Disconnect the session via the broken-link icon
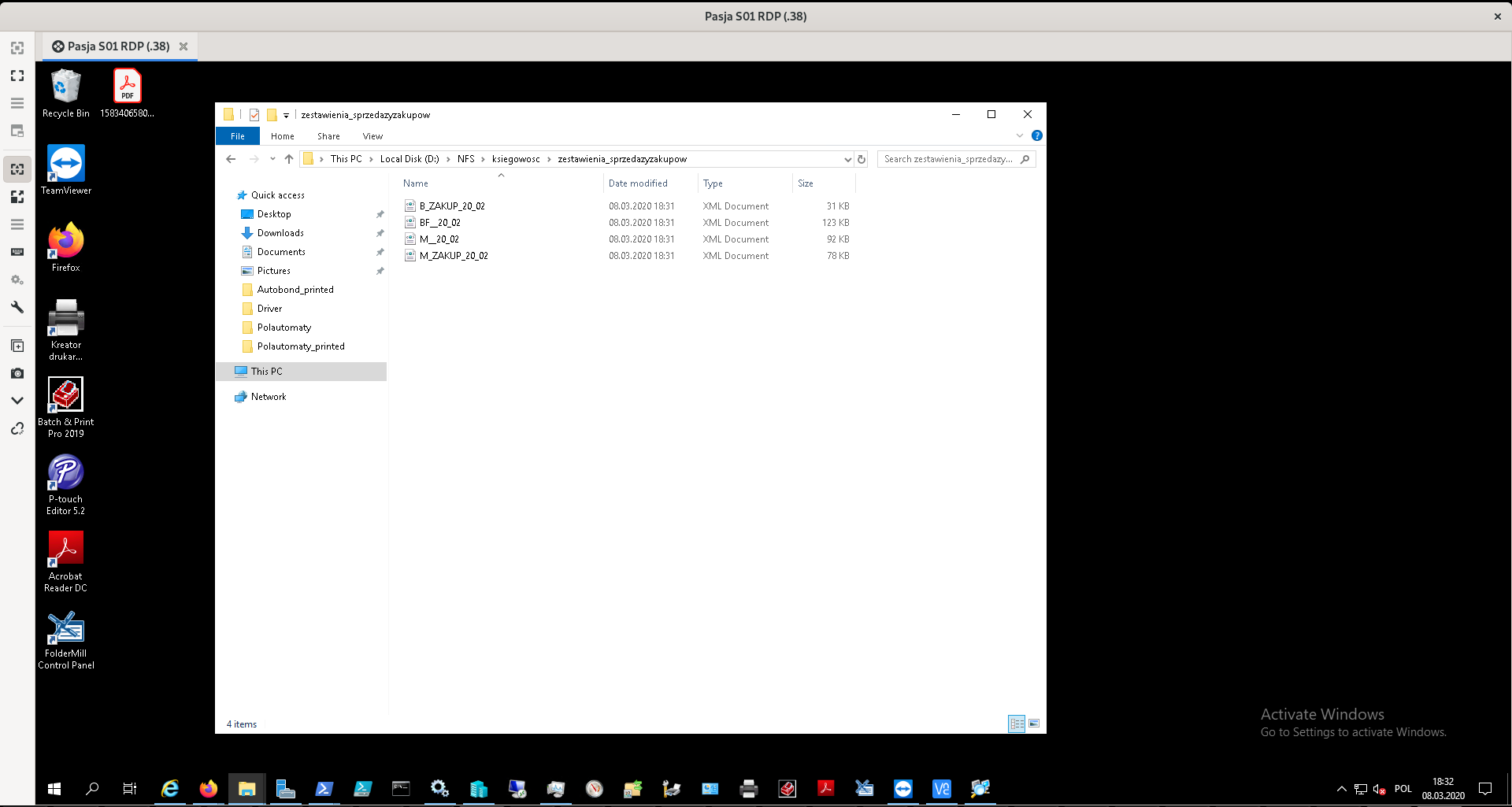The image size is (1512, 807). click(17, 428)
